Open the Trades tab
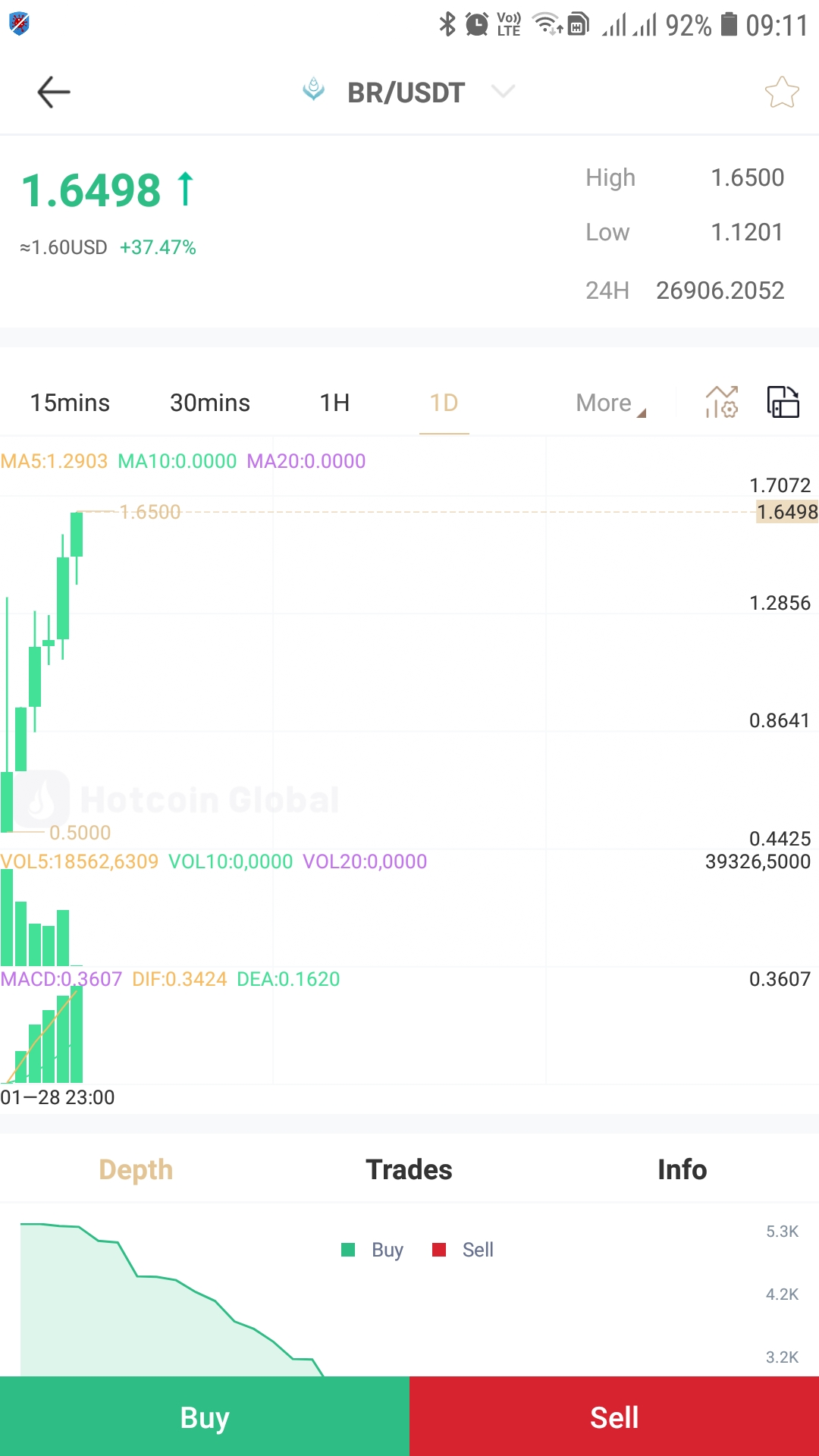The width and height of the screenshot is (819, 1456). coord(409,1170)
